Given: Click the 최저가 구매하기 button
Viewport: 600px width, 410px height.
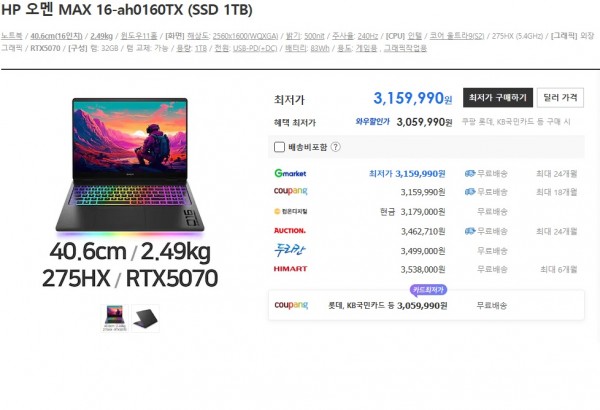Looking at the screenshot, I should [498, 98].
